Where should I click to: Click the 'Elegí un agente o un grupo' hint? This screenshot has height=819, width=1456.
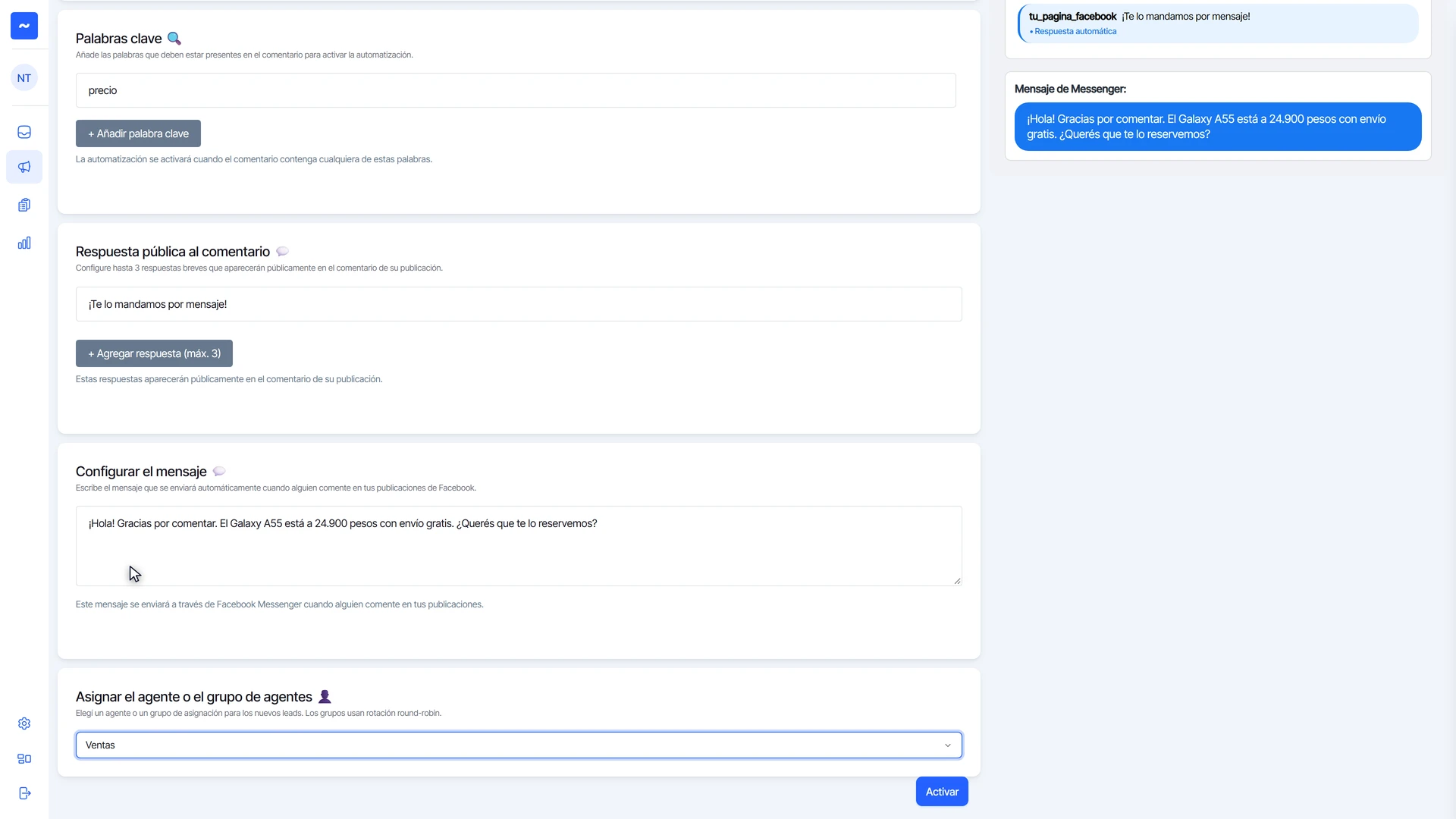tap(259, 714)
